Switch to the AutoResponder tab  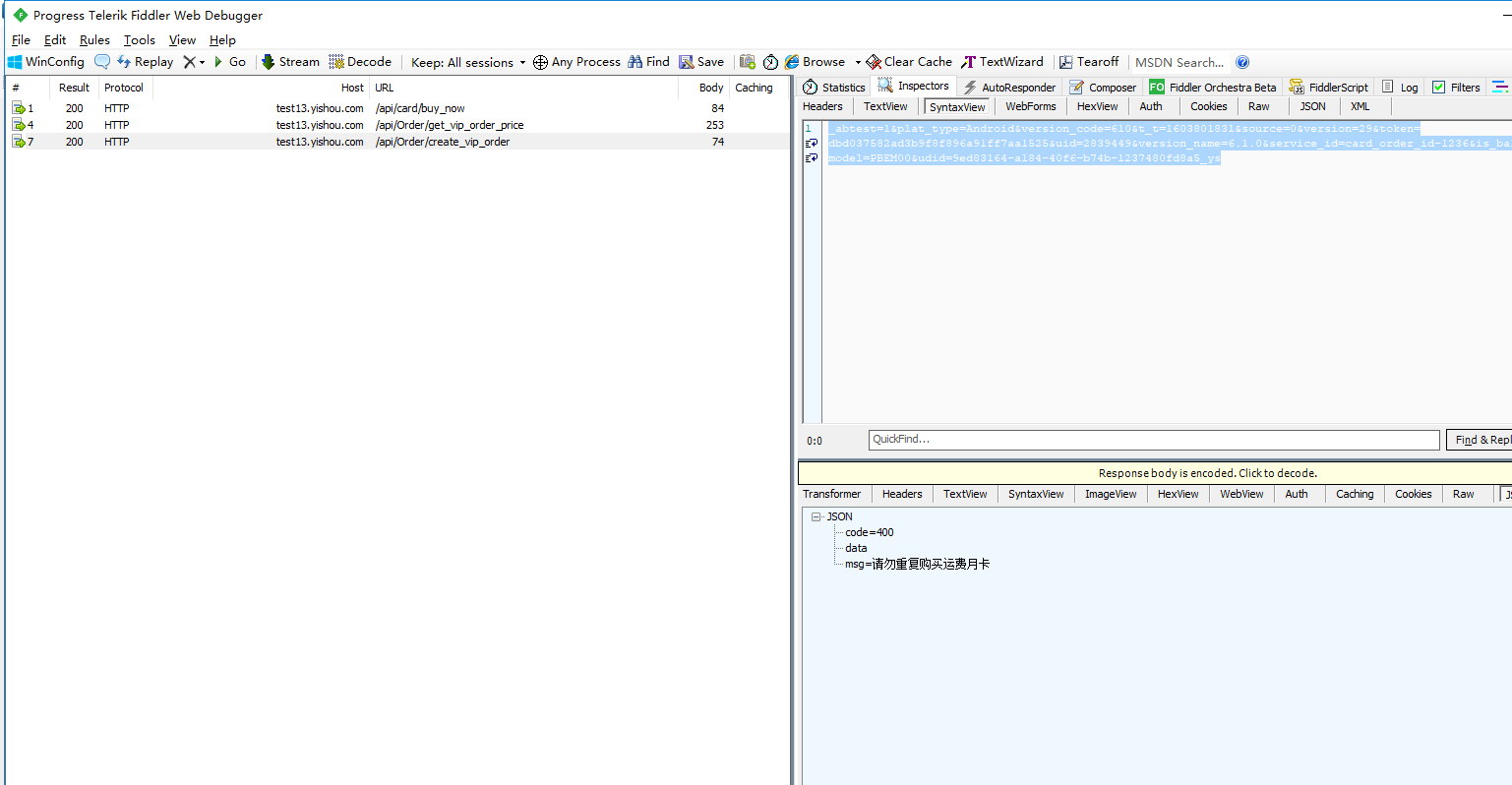coord(1009,87)
